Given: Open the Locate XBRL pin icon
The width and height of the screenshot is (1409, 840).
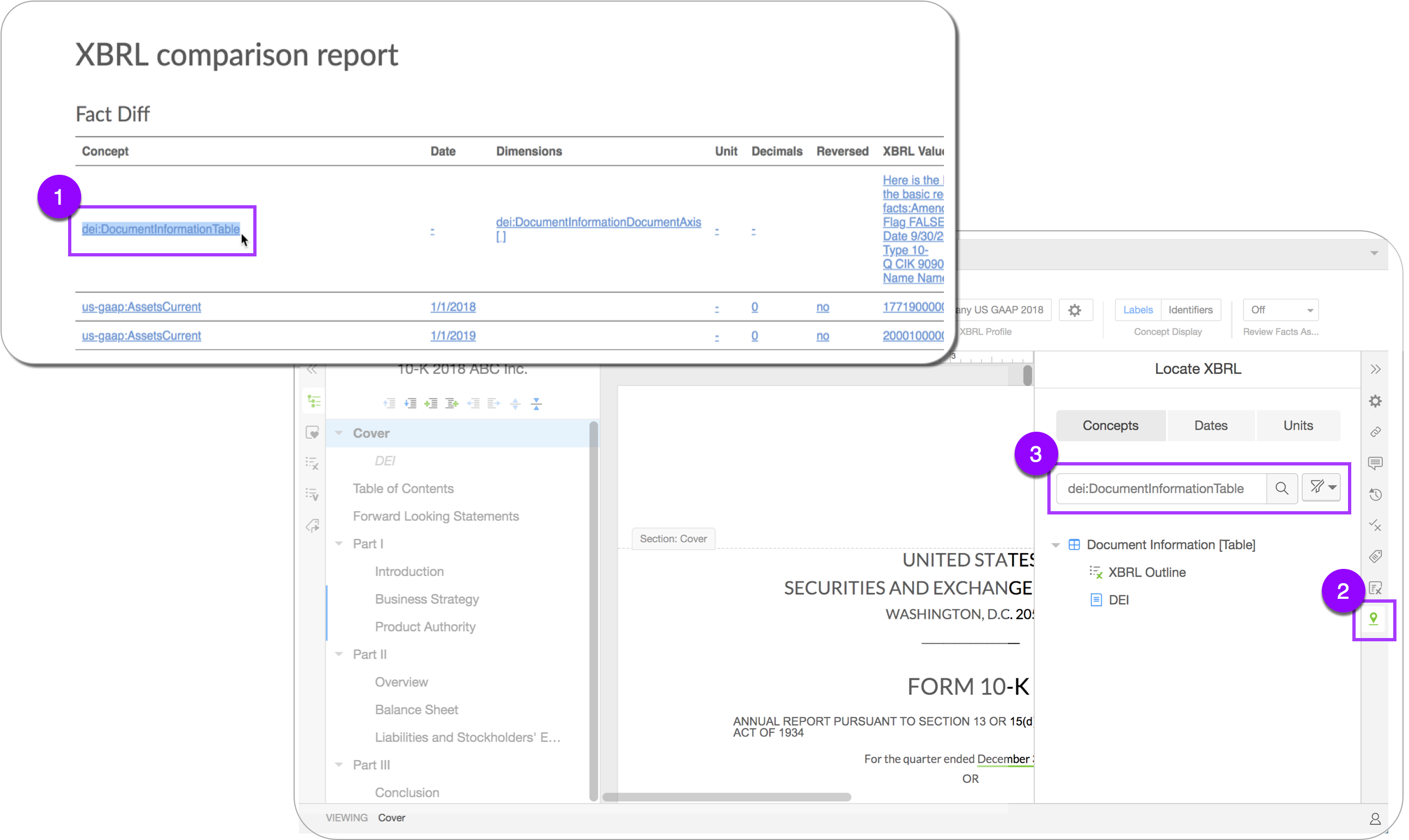Looking at the screenshot, I should (1373, 618).
